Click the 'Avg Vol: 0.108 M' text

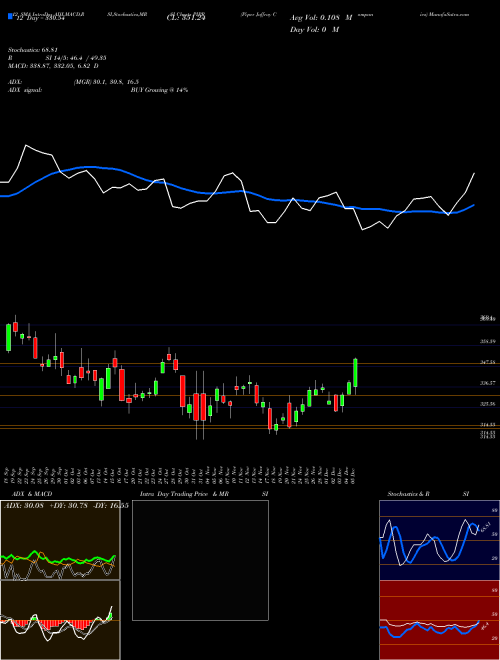click(x=321, y=19)
